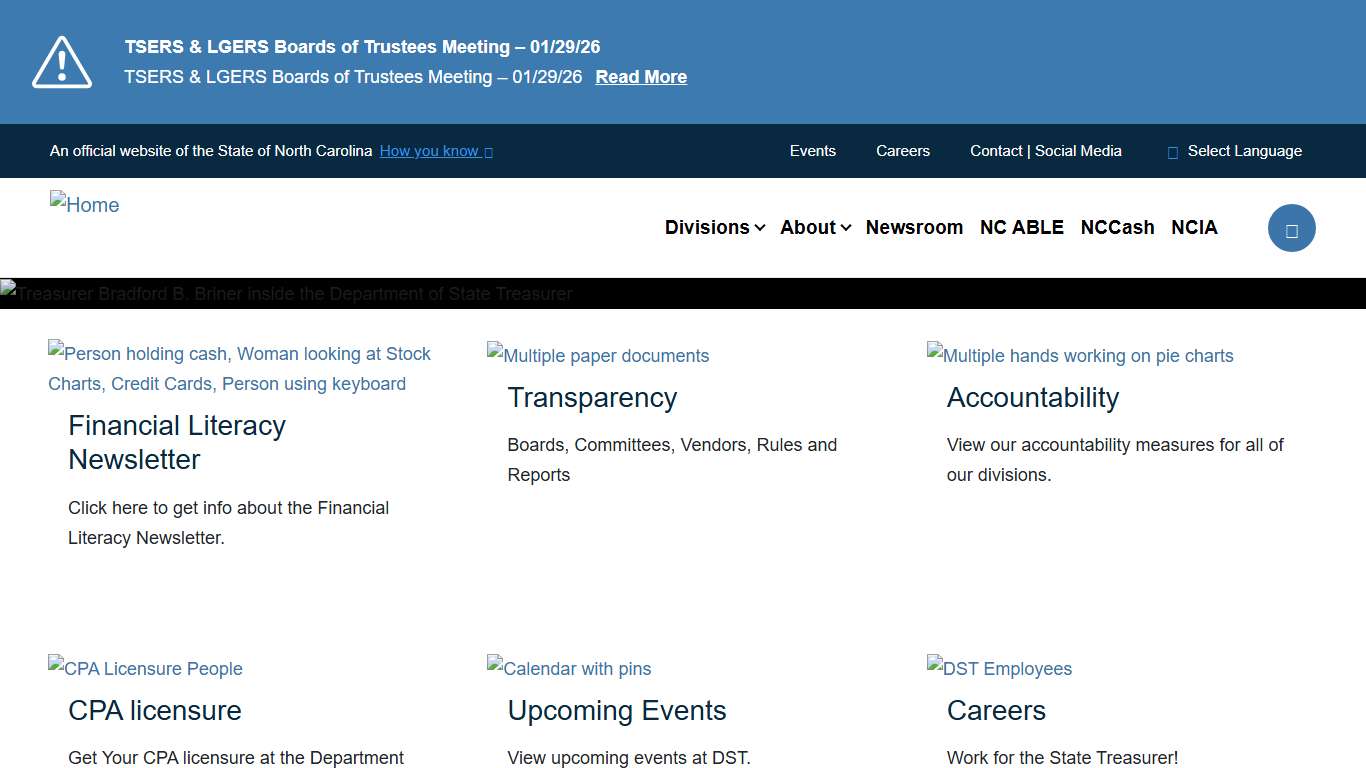
Task: Click the globe icon beside Select Language
Action: tap(1171, 151)
